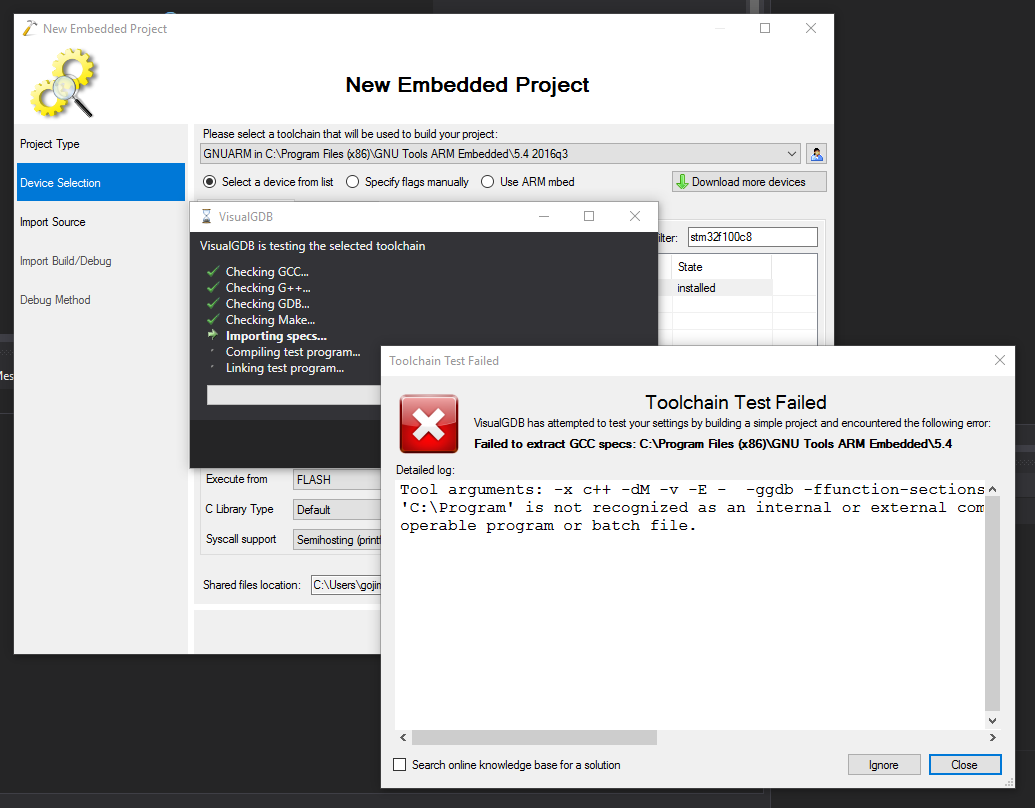Viewport: 1035px width, 808px height.
Task: Click the log vertical scrollbar thumb
Action: (x=992, y=601)
